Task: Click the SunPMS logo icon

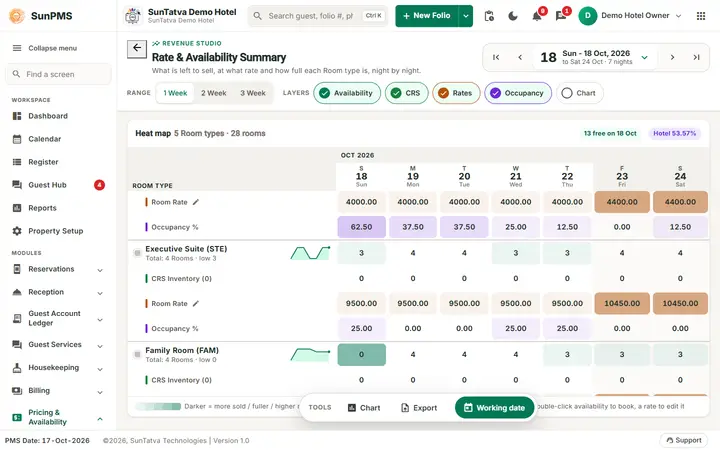Action: point(17,16)
